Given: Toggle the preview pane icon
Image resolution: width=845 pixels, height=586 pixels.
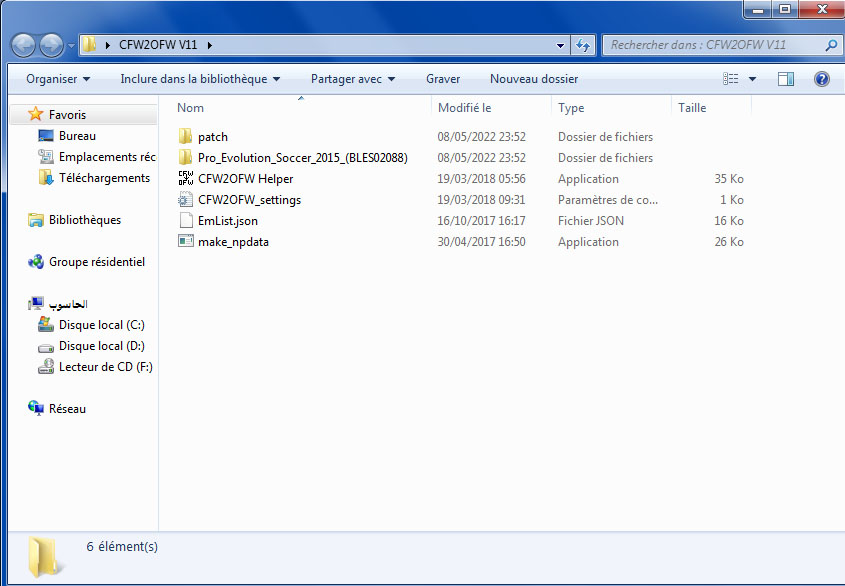Looking at the screenshot, I should pyautogui.click(x=786, y=79).
